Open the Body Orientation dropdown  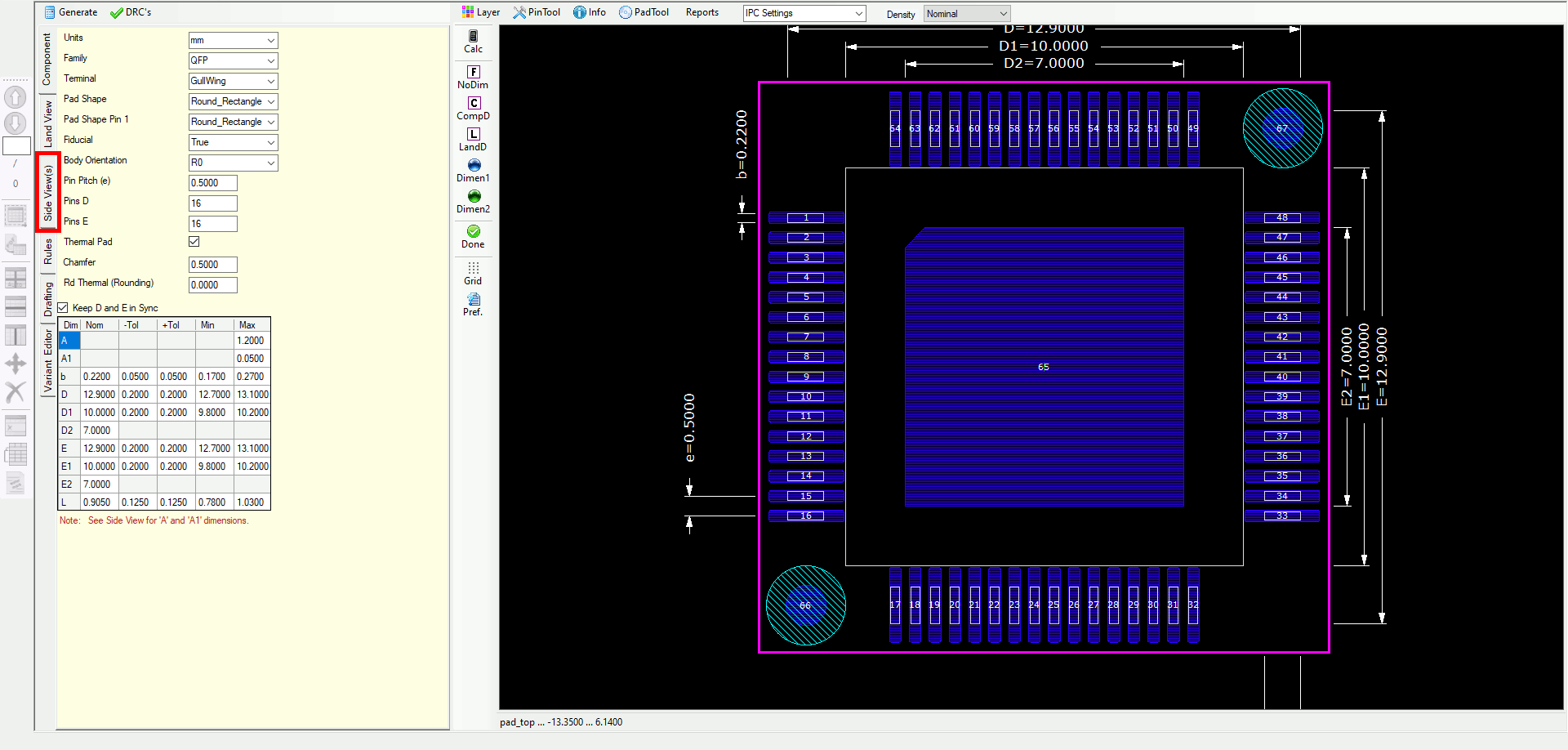234,163
